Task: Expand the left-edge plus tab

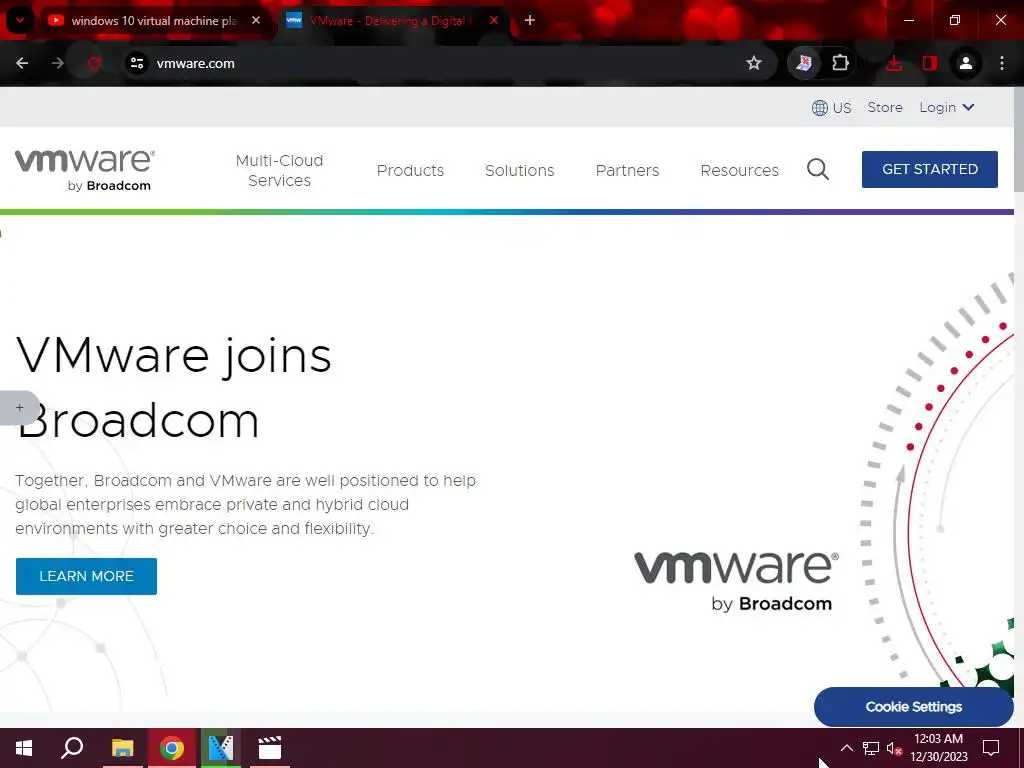Action: pyautogui.click(x=19, y=408)
